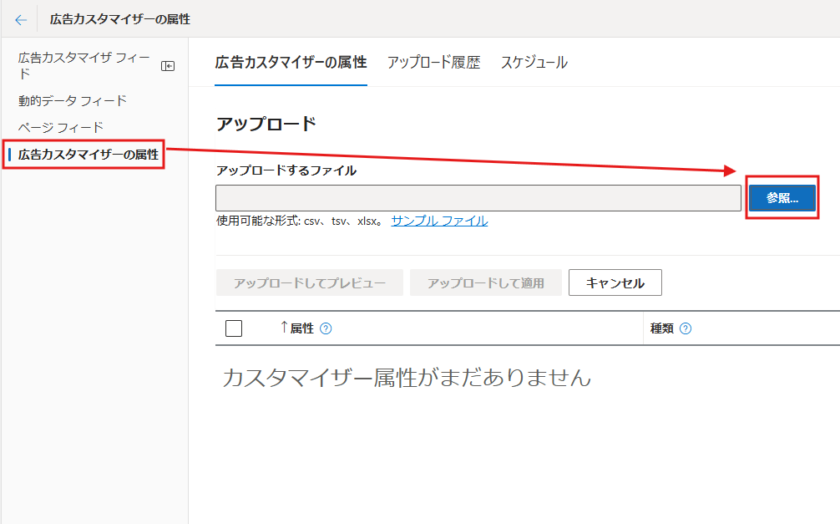Viewport: 840px width, 524px height.
Task: Click the back arrow icon
Action: pos(21,19)
